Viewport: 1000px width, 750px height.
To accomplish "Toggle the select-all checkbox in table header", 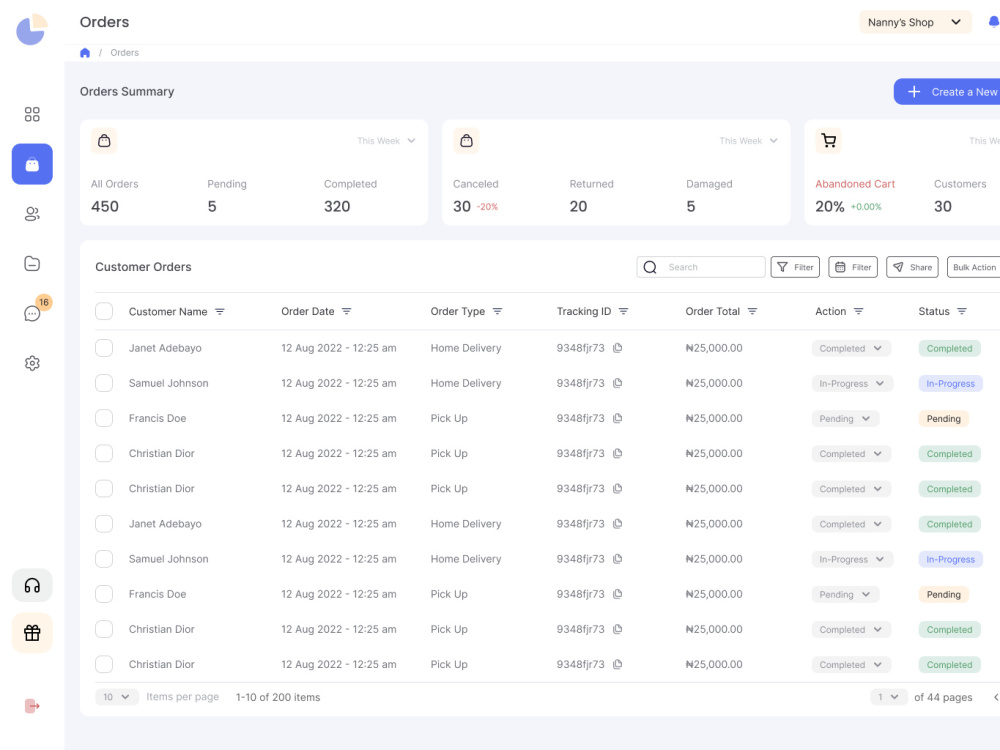I will point(104,311).
